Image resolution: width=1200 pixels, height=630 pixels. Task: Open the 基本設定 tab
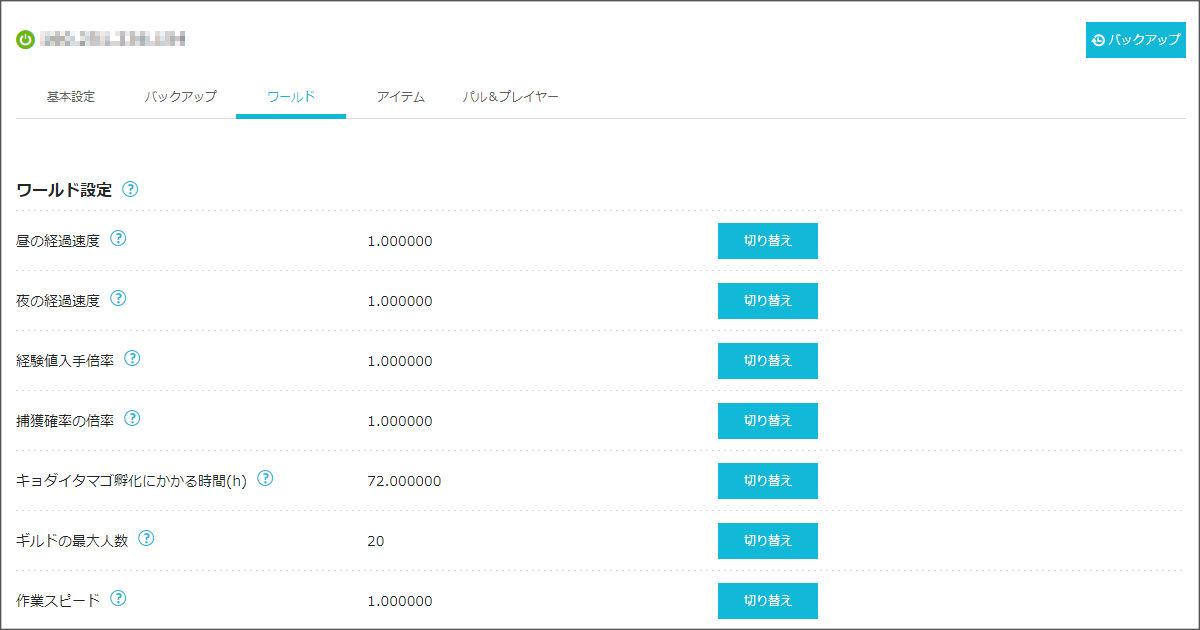click(71, 97)
